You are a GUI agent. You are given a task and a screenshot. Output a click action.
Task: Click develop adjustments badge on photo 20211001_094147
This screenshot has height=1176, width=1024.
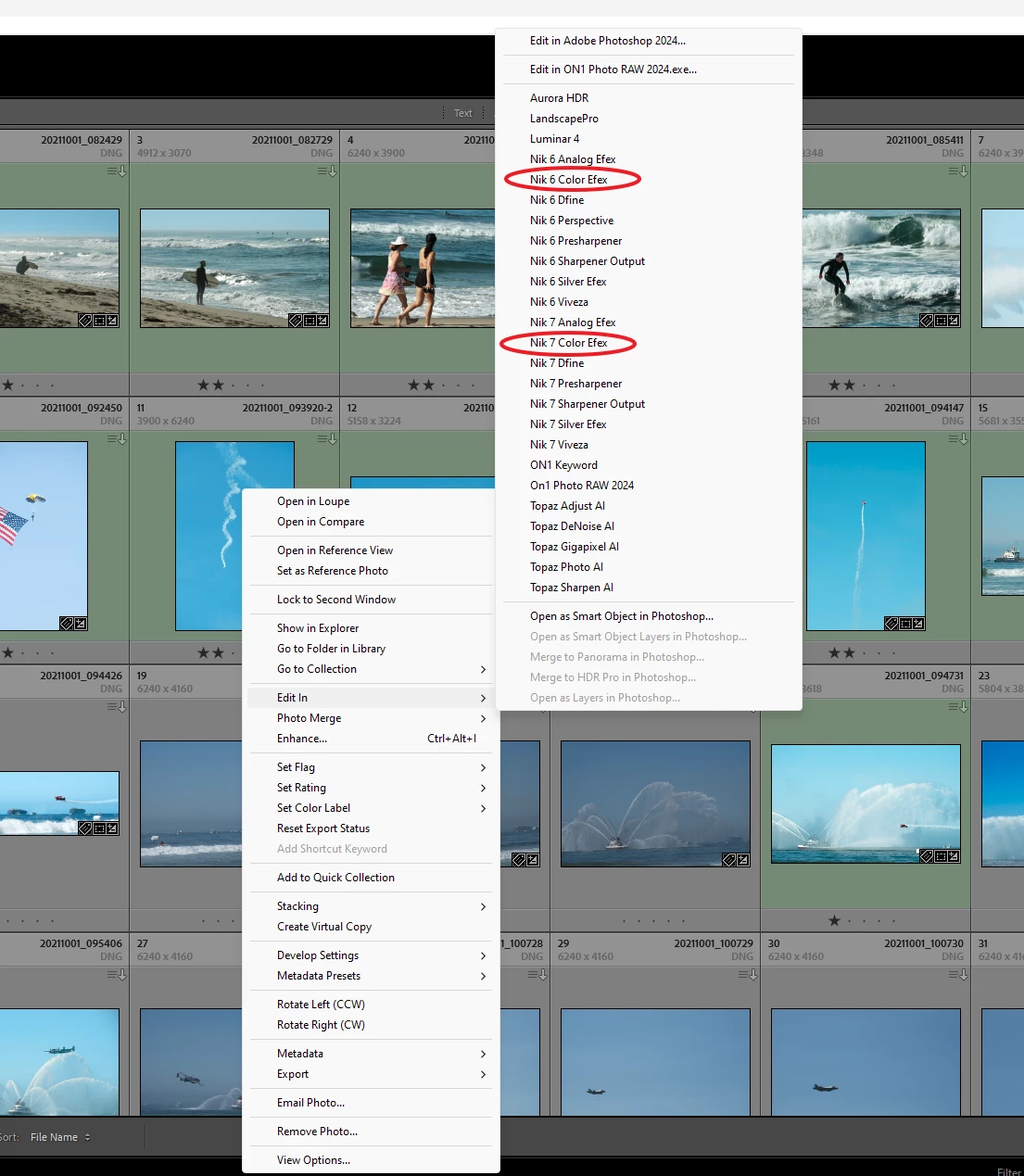click(918, 624)
